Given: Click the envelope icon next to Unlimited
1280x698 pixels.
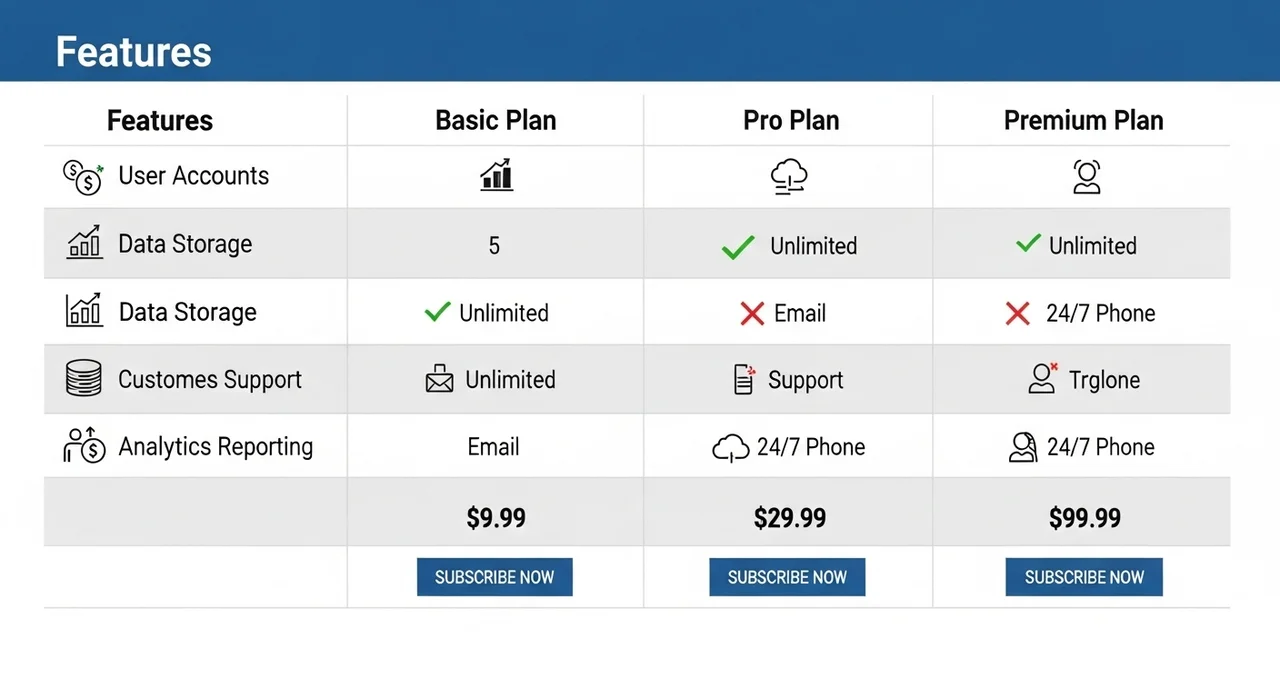Looking at the screenshot, I should click(x=439, y=380).
